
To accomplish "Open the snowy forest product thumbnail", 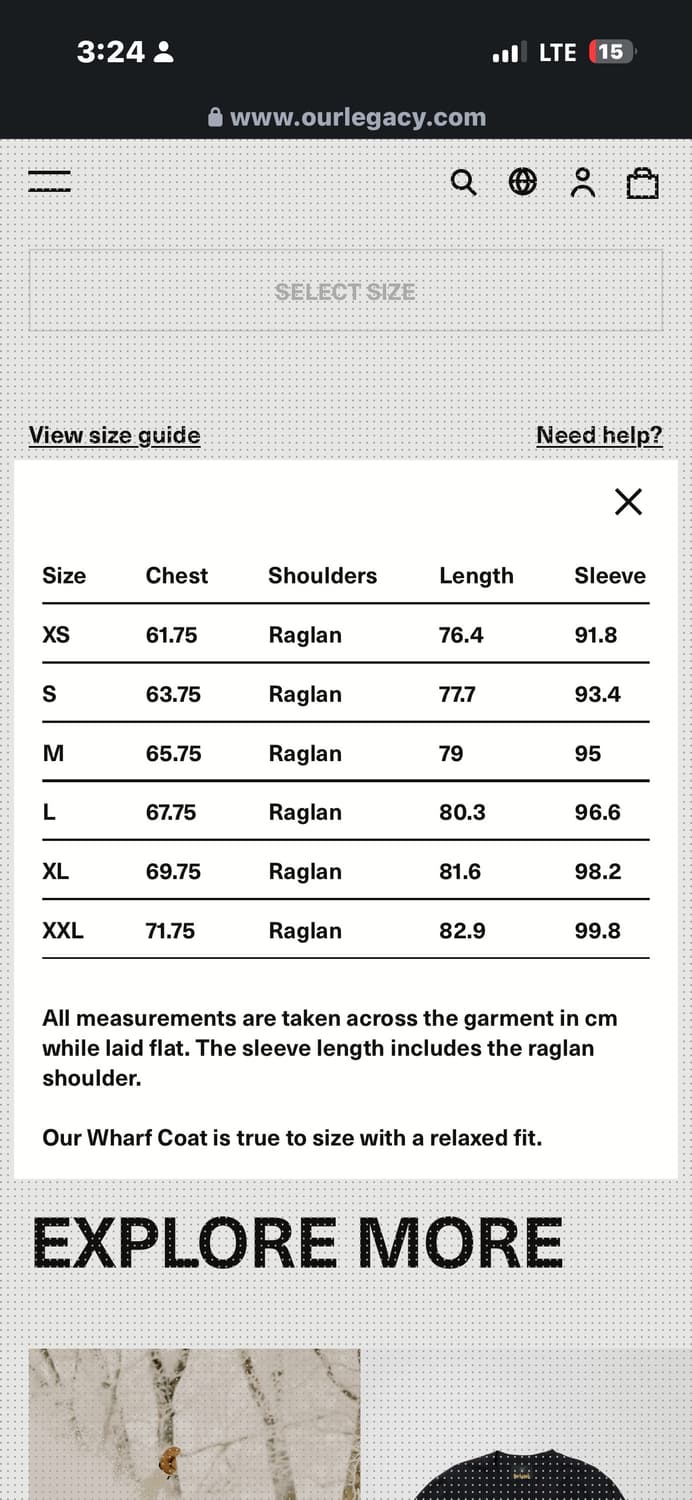I will (x=194, y=1424).
